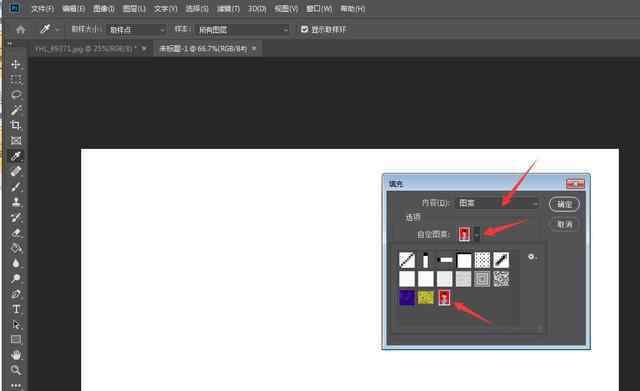Select the Rectangular Marquee tool
Screen dimensions: 640x391
[x=16, y=80]
